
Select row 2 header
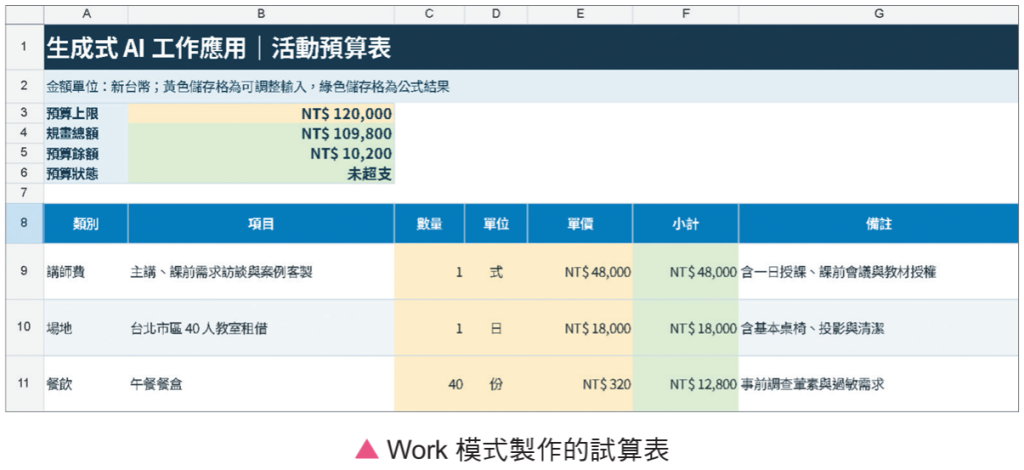pyautogui.click(x=25, y=87)
